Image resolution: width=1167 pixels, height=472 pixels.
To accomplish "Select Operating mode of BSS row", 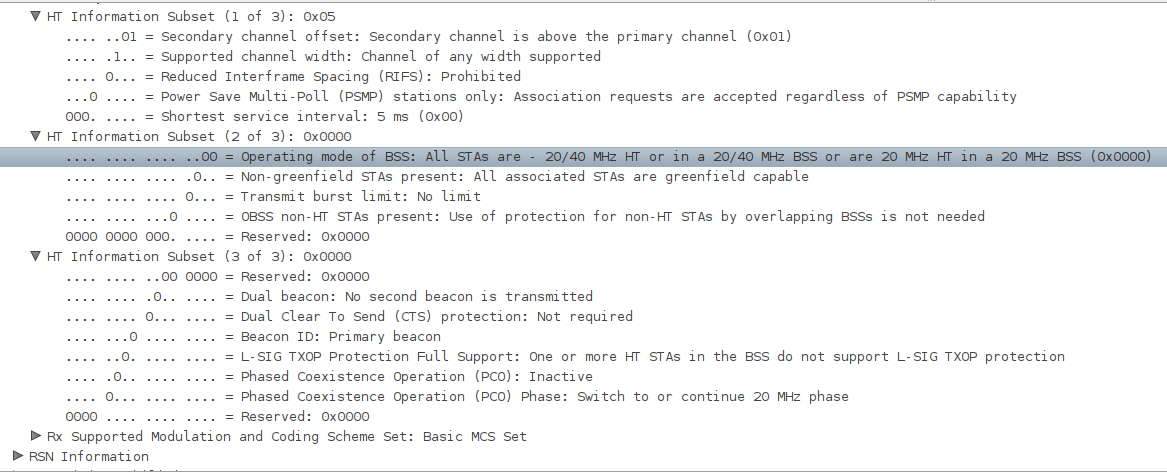I will pyautogui.click(x=584, y=156).
